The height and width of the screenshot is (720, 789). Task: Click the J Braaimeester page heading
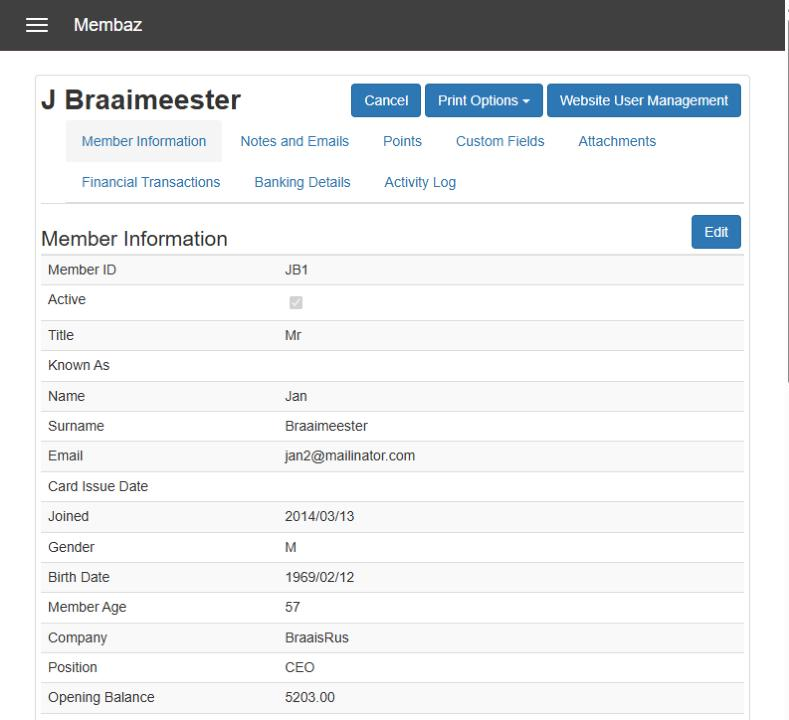point(141,100)
